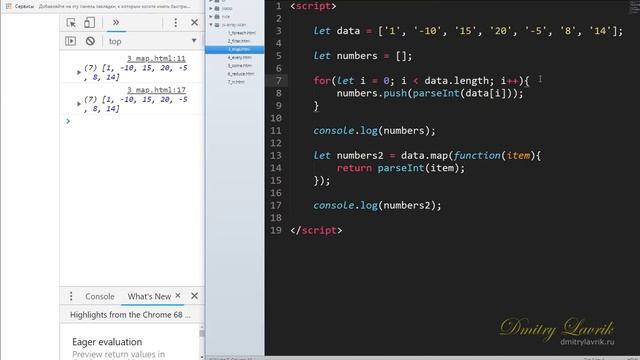
Task: Click 'console.log(numbers2);' on line 17
Action: click(x=377, y=205)
